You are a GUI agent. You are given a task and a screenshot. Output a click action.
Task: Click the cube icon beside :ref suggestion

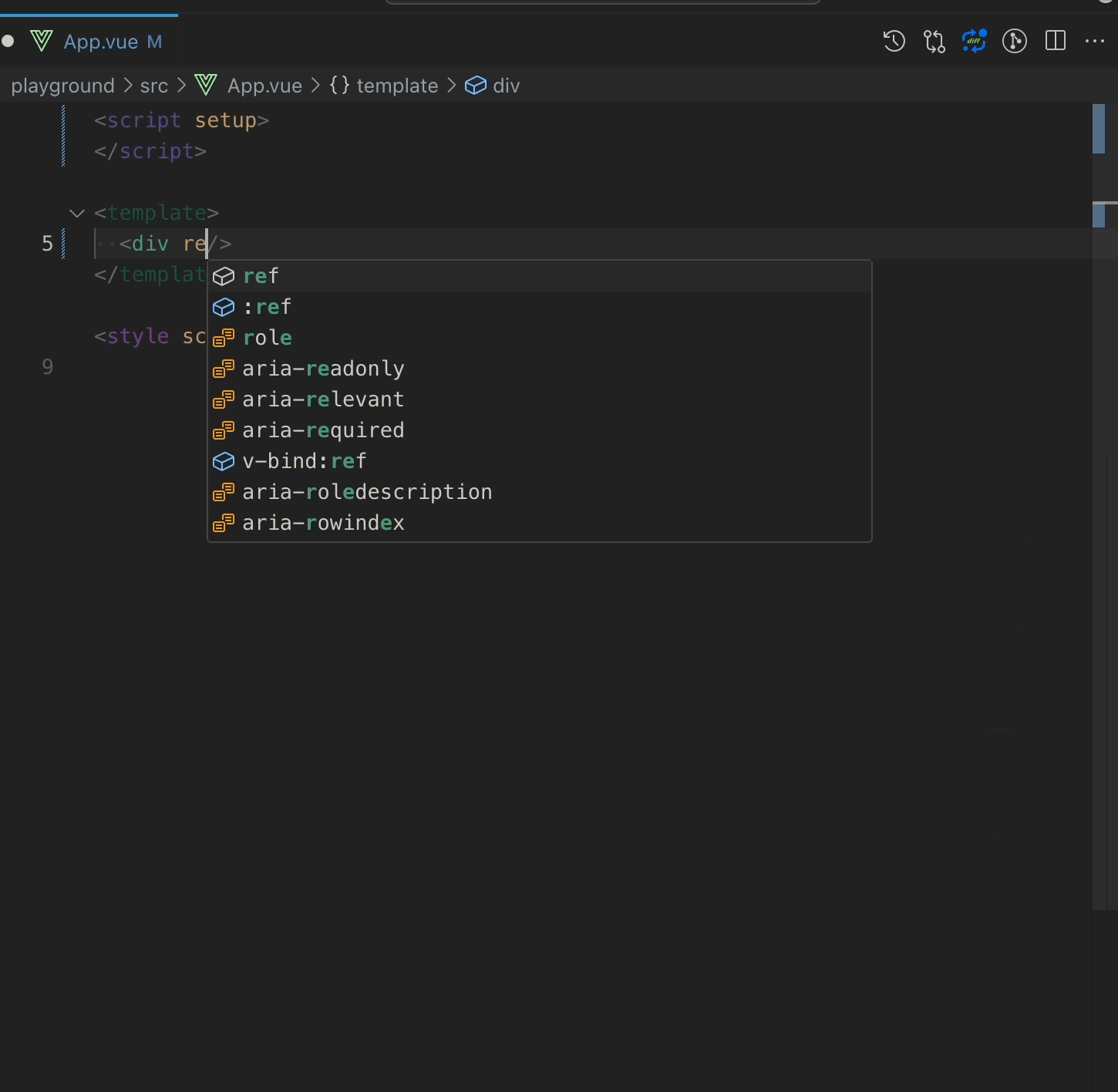(x=224, y=307)
